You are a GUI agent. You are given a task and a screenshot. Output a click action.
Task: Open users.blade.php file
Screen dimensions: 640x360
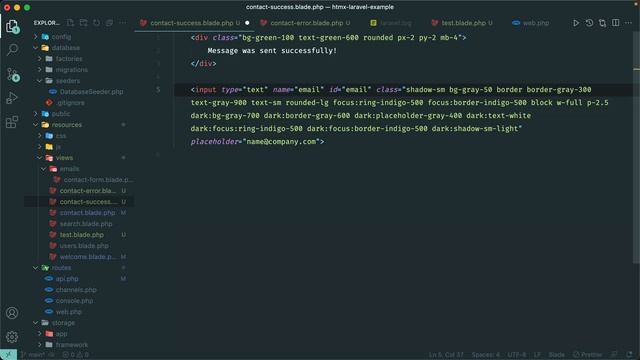coord(84,246)
